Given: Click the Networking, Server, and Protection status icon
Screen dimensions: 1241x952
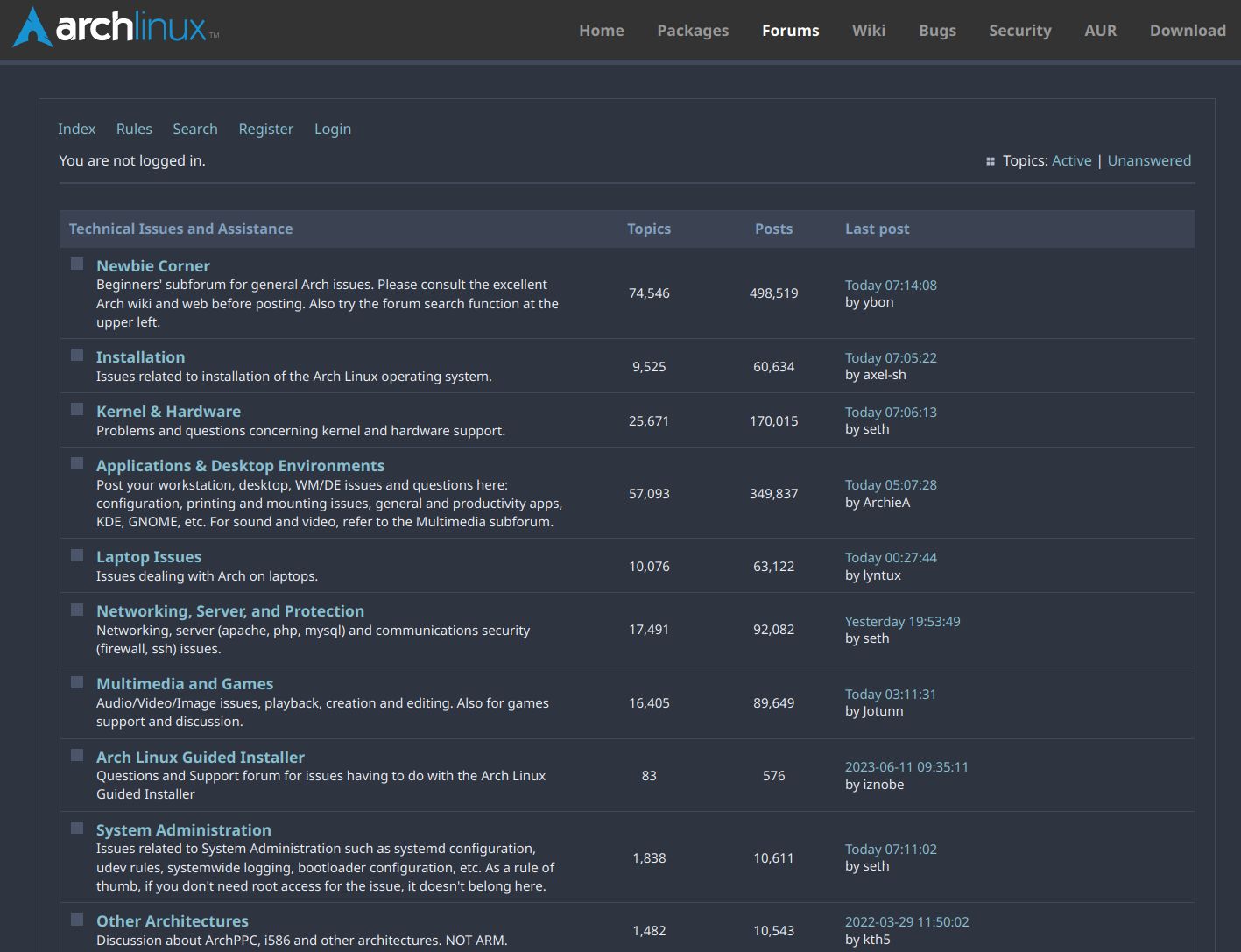Looking at the screenshot, I should click(77, 610).
